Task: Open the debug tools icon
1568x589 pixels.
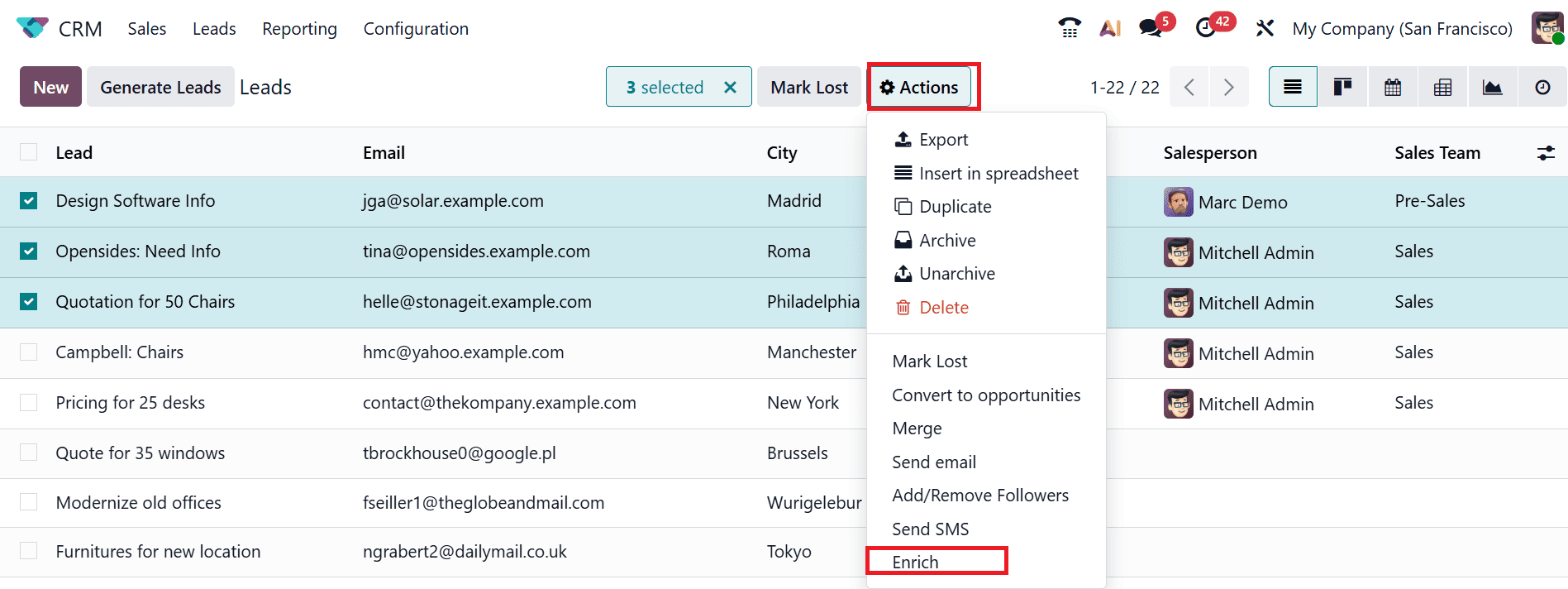Action: tap(1265, 28)
